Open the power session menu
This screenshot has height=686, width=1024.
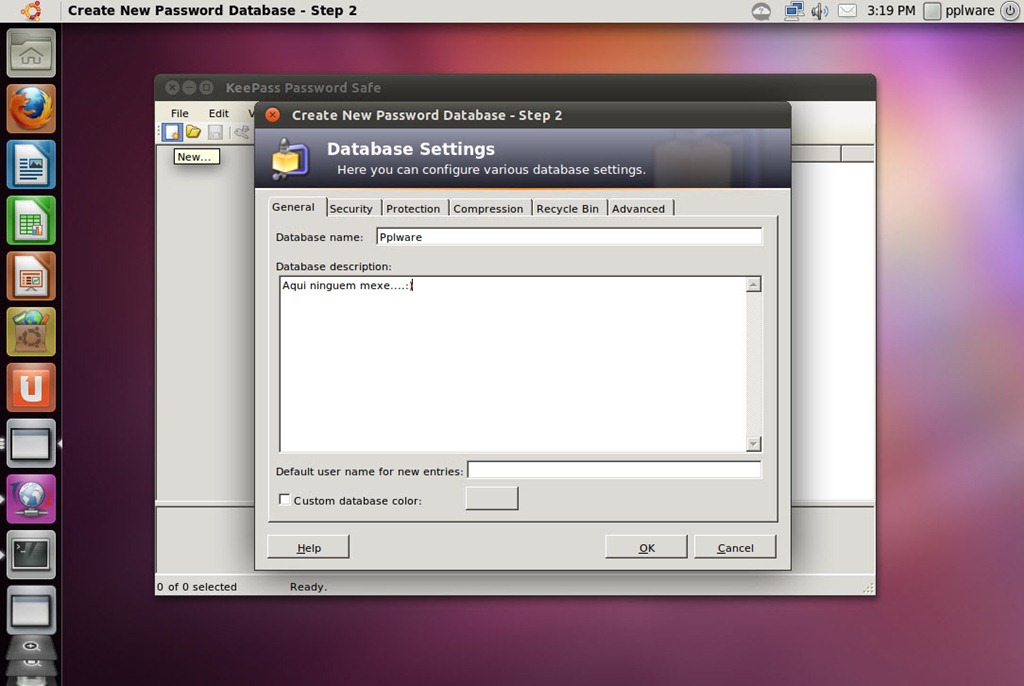click(1009, 11)
